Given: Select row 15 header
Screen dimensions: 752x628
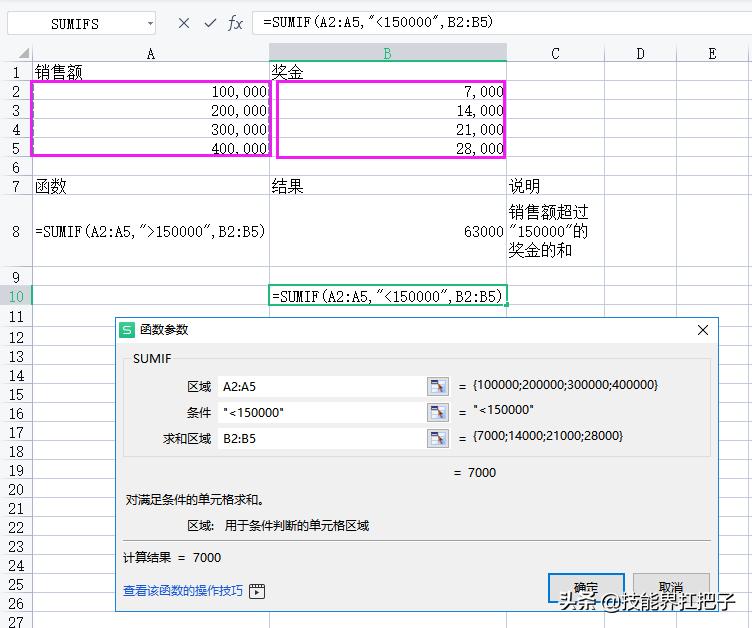Looking at the screenshot, I should 16,394.
